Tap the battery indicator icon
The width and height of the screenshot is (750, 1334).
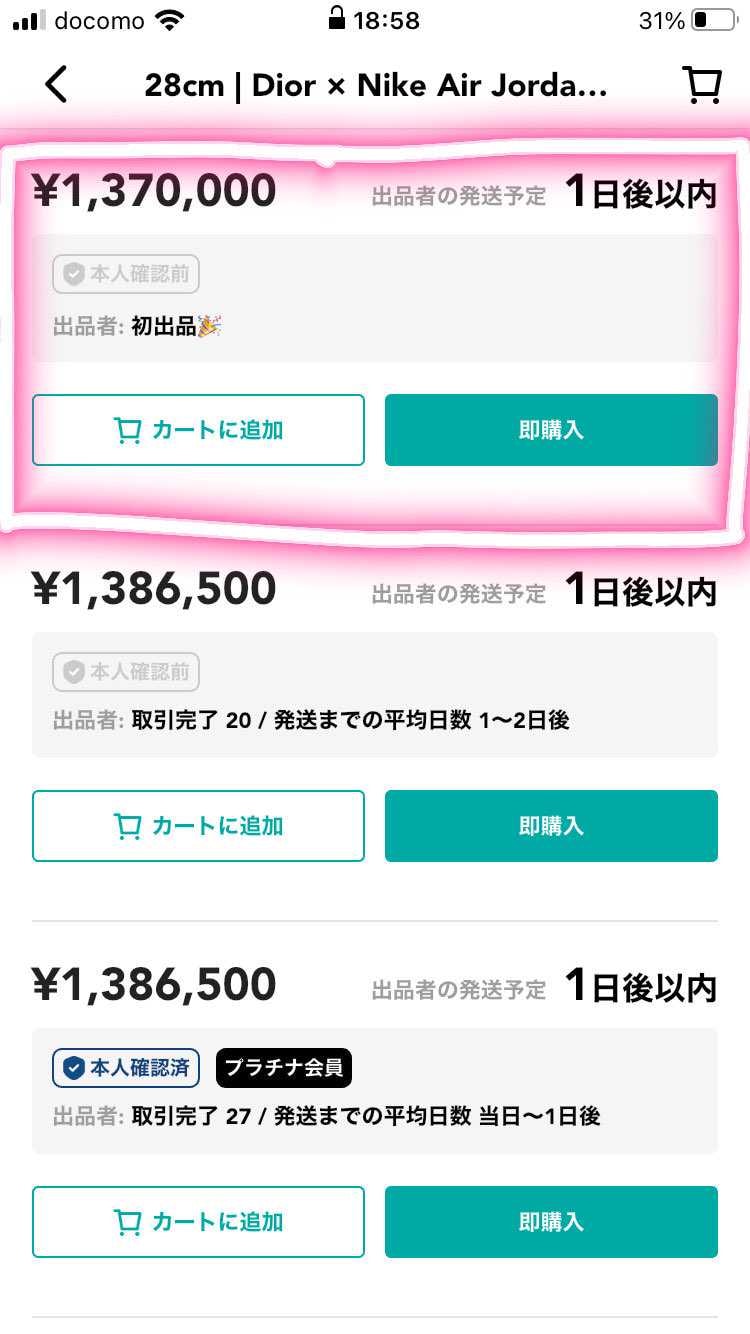713,20
